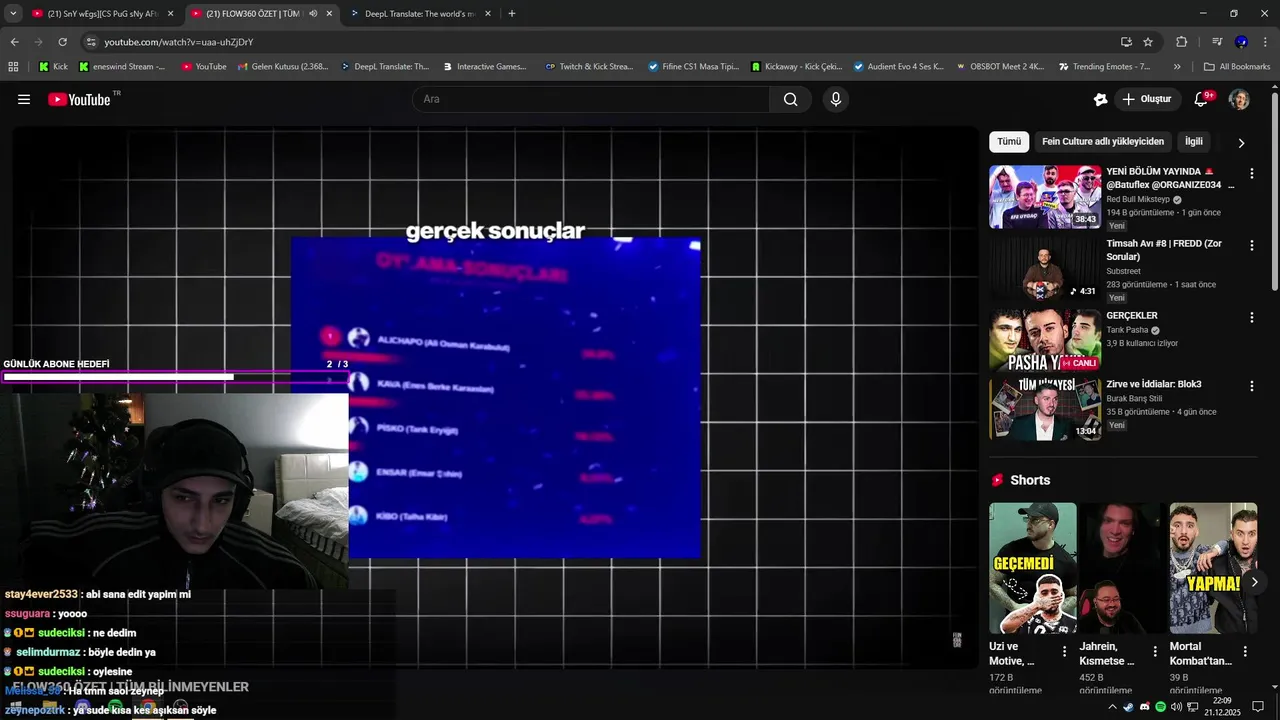Image resolution: width=1280 pixels, height=720 pixels.
Task: Open the Chrome three-dot menu
Action: point(1265,42)
